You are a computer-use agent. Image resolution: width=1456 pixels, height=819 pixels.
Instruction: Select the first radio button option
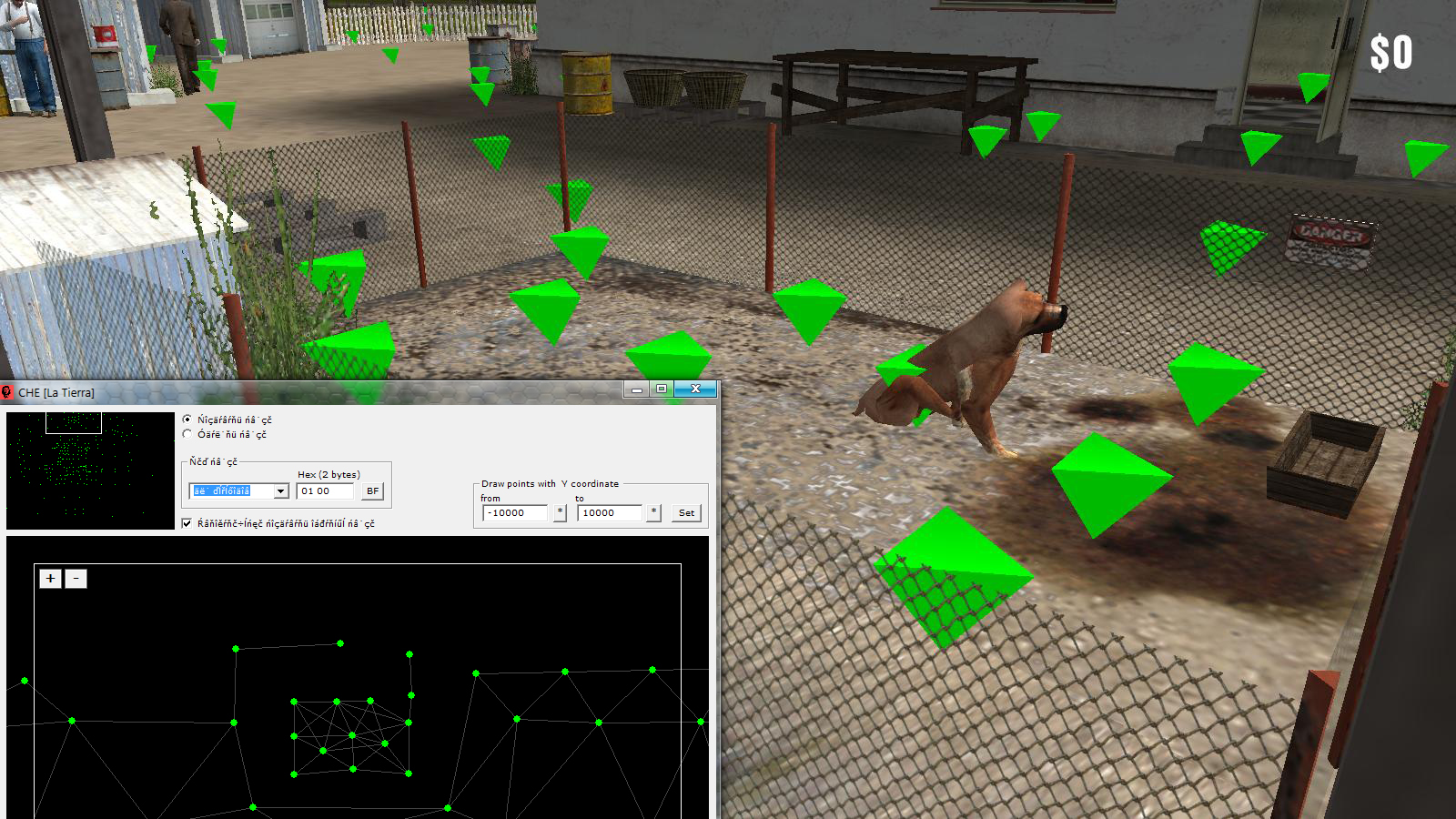click(187, 420)
